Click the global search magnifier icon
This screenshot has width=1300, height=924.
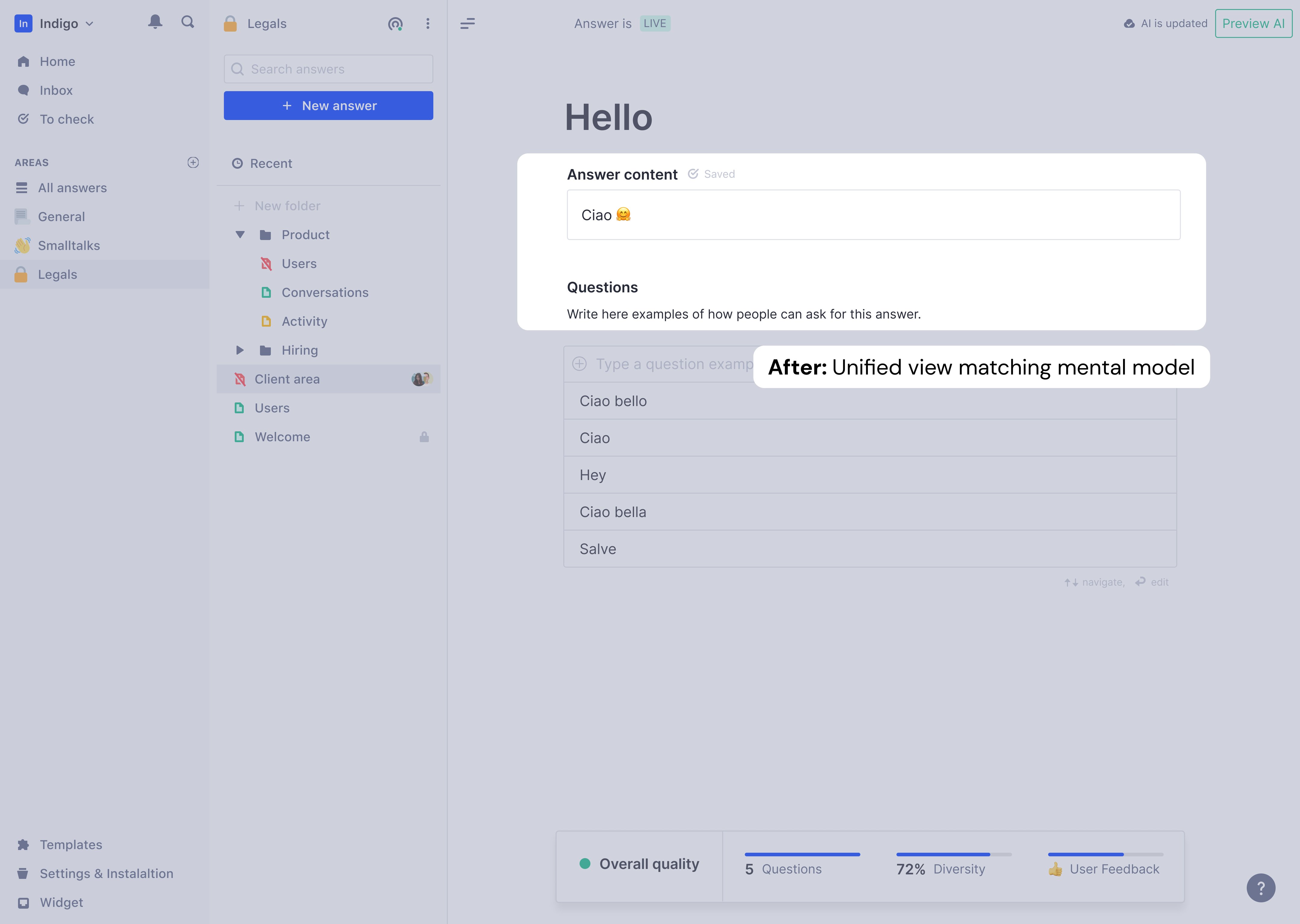tap(187, 22)
